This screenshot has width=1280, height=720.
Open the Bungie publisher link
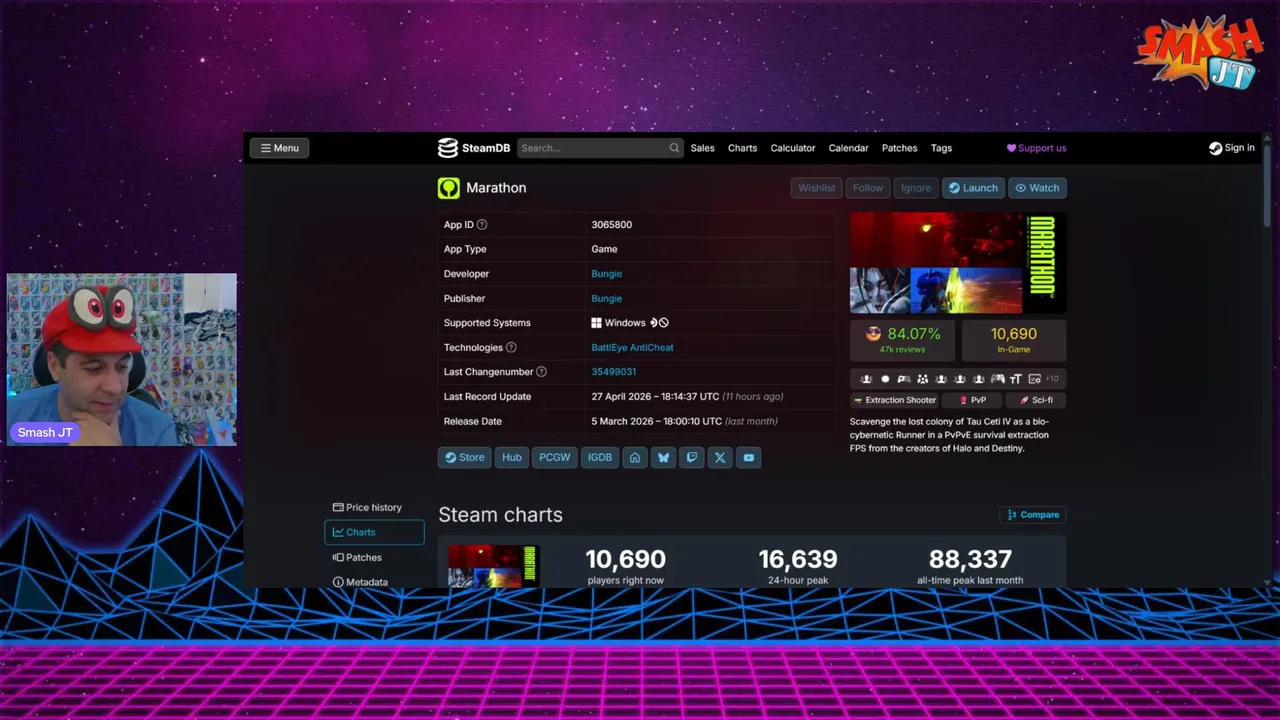click(x=606, y=298)
